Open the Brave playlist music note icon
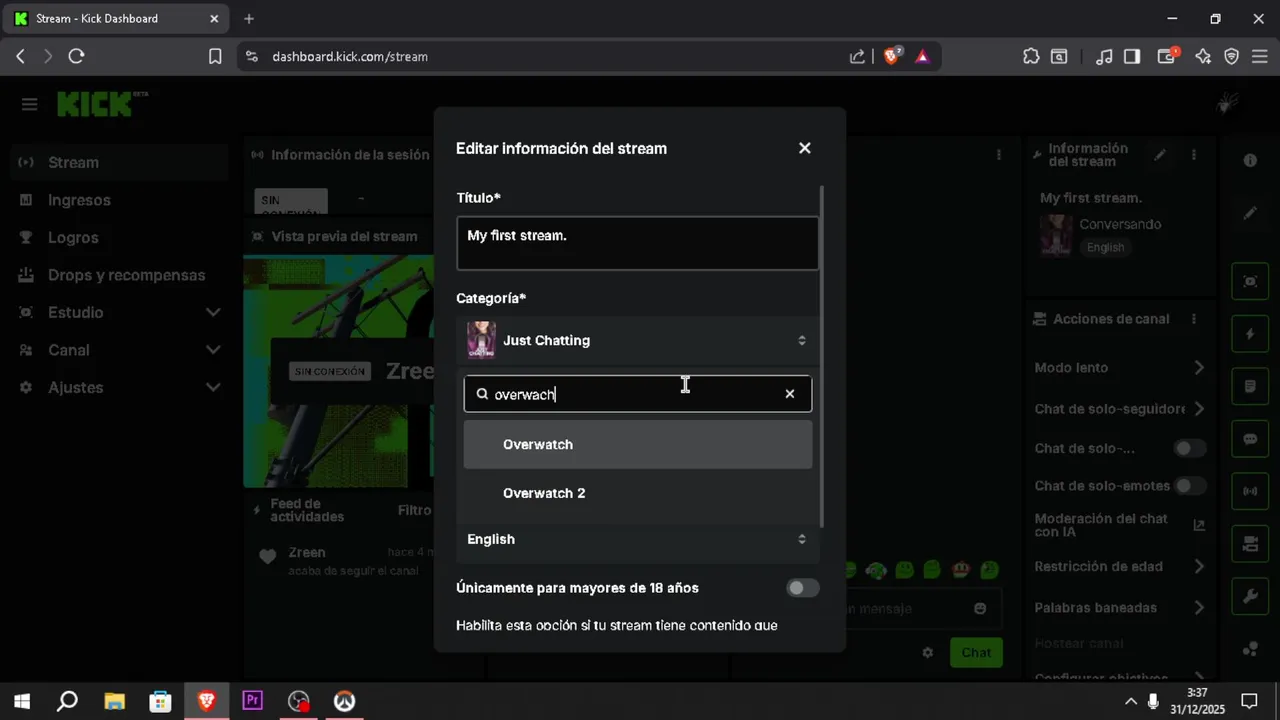Image resolution: width=1280 pixels, height=720 pixels. click(1104, 57)
